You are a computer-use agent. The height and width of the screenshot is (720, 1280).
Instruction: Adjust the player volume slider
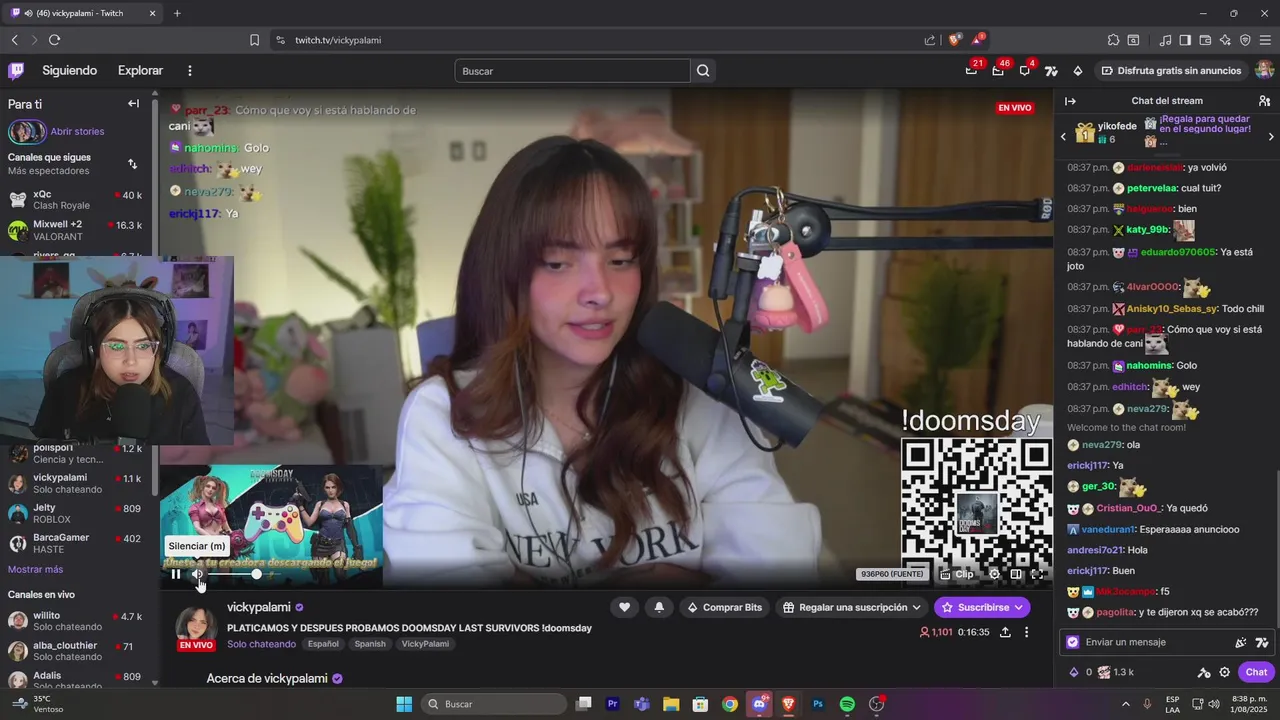246,574
